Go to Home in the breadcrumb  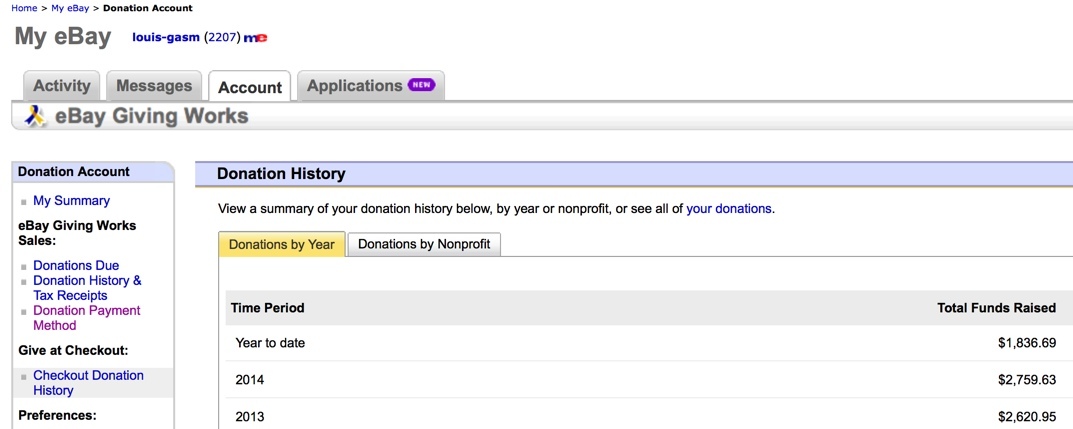pyautogui.click(x=24, y=8)
